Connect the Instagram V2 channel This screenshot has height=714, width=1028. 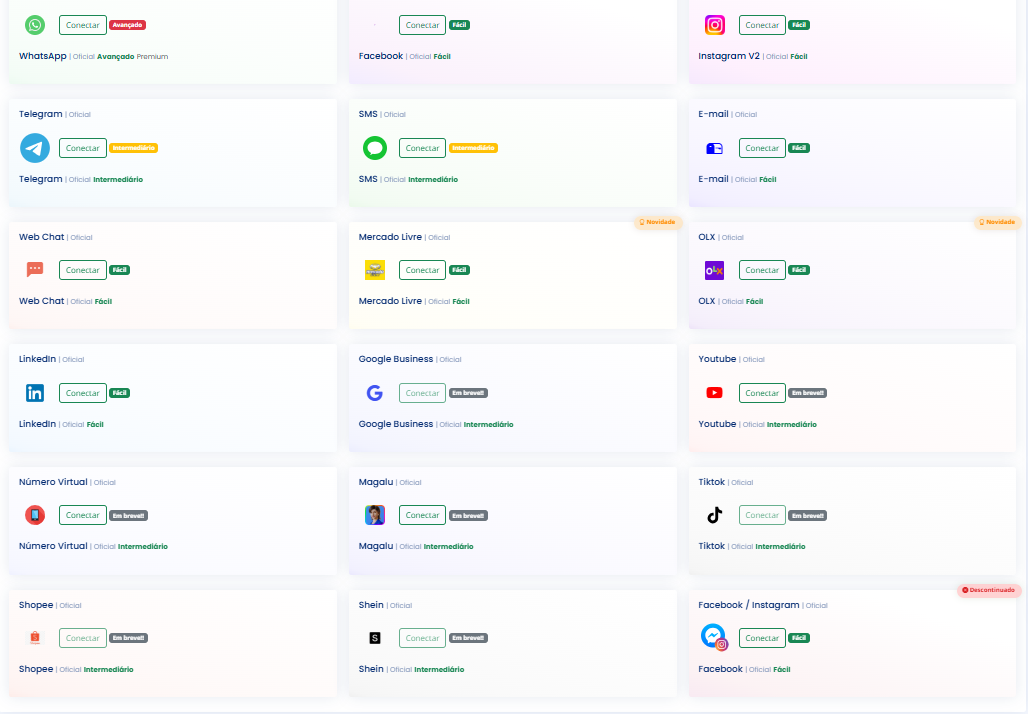[x=762, y=25]
